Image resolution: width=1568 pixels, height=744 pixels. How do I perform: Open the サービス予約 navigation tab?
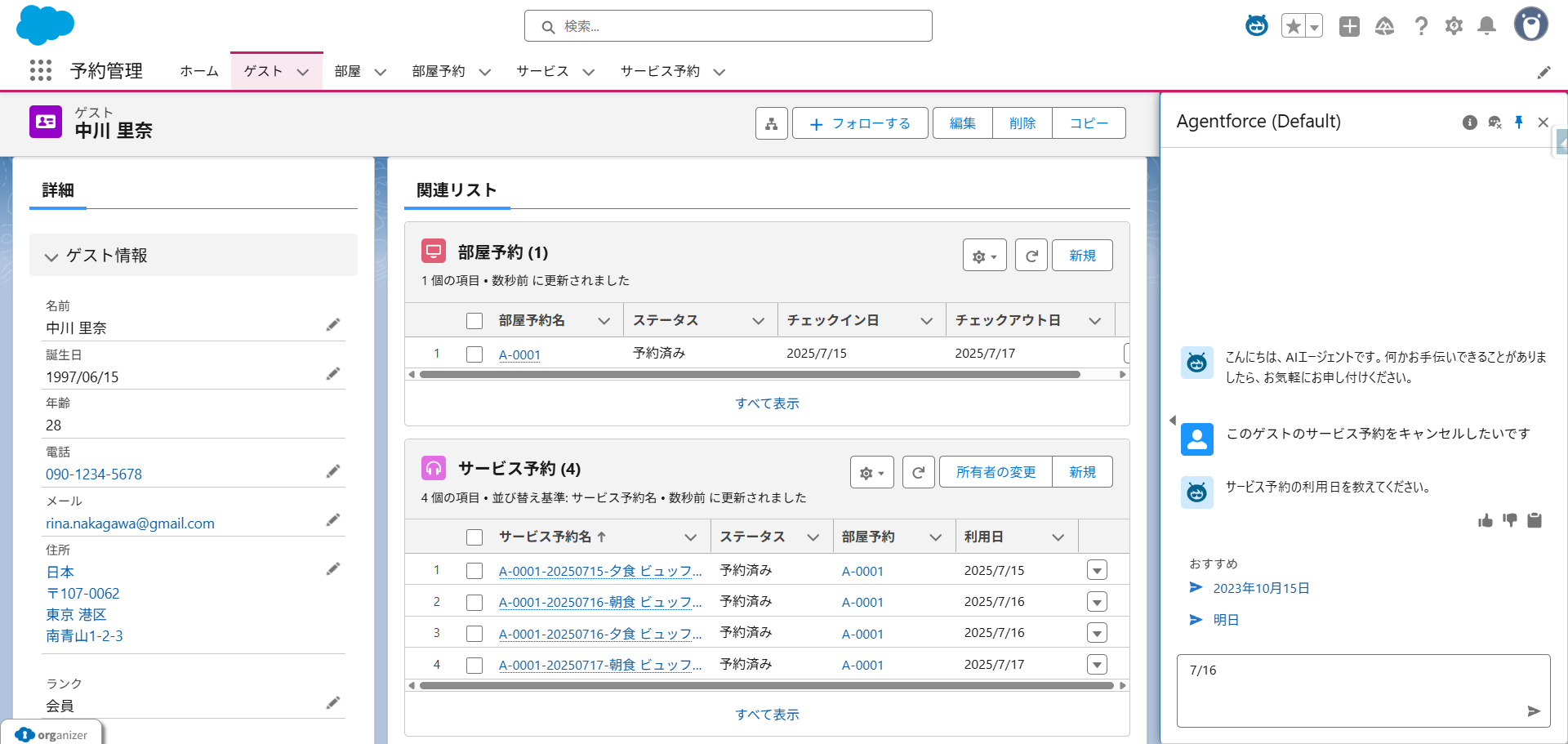[659, 71]
